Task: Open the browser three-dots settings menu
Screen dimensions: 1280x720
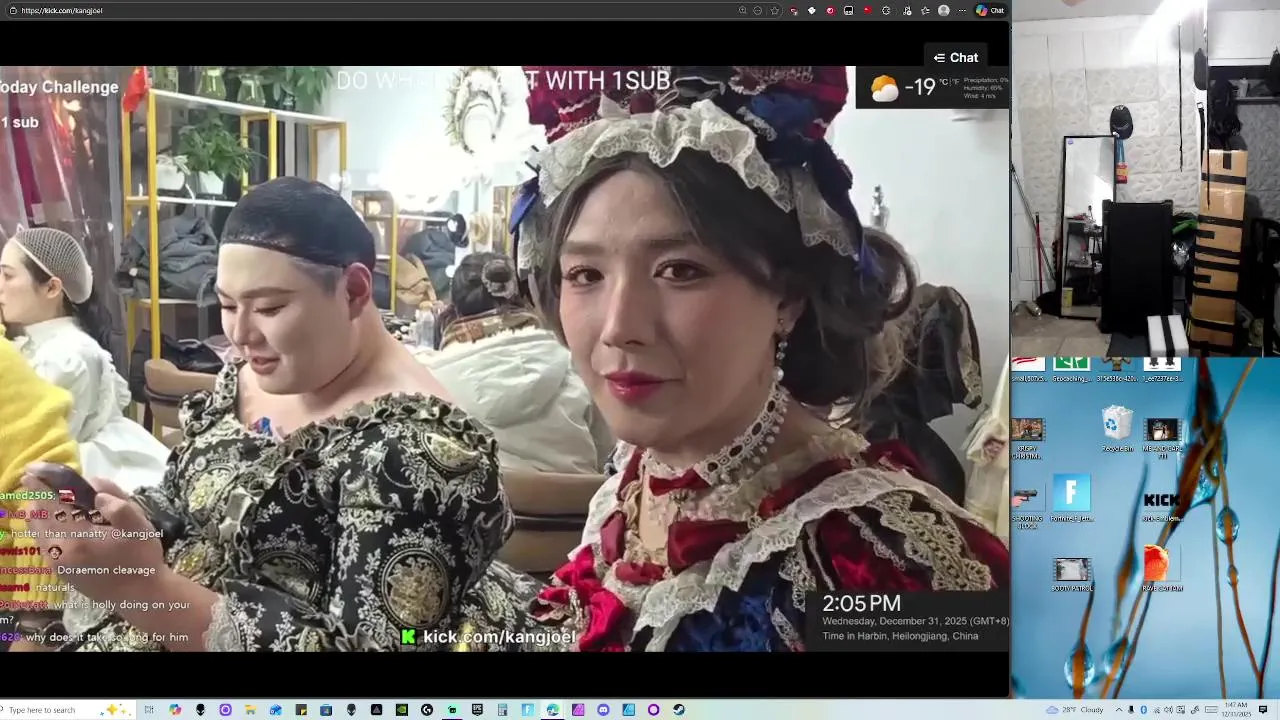Action: click(962, 10)
